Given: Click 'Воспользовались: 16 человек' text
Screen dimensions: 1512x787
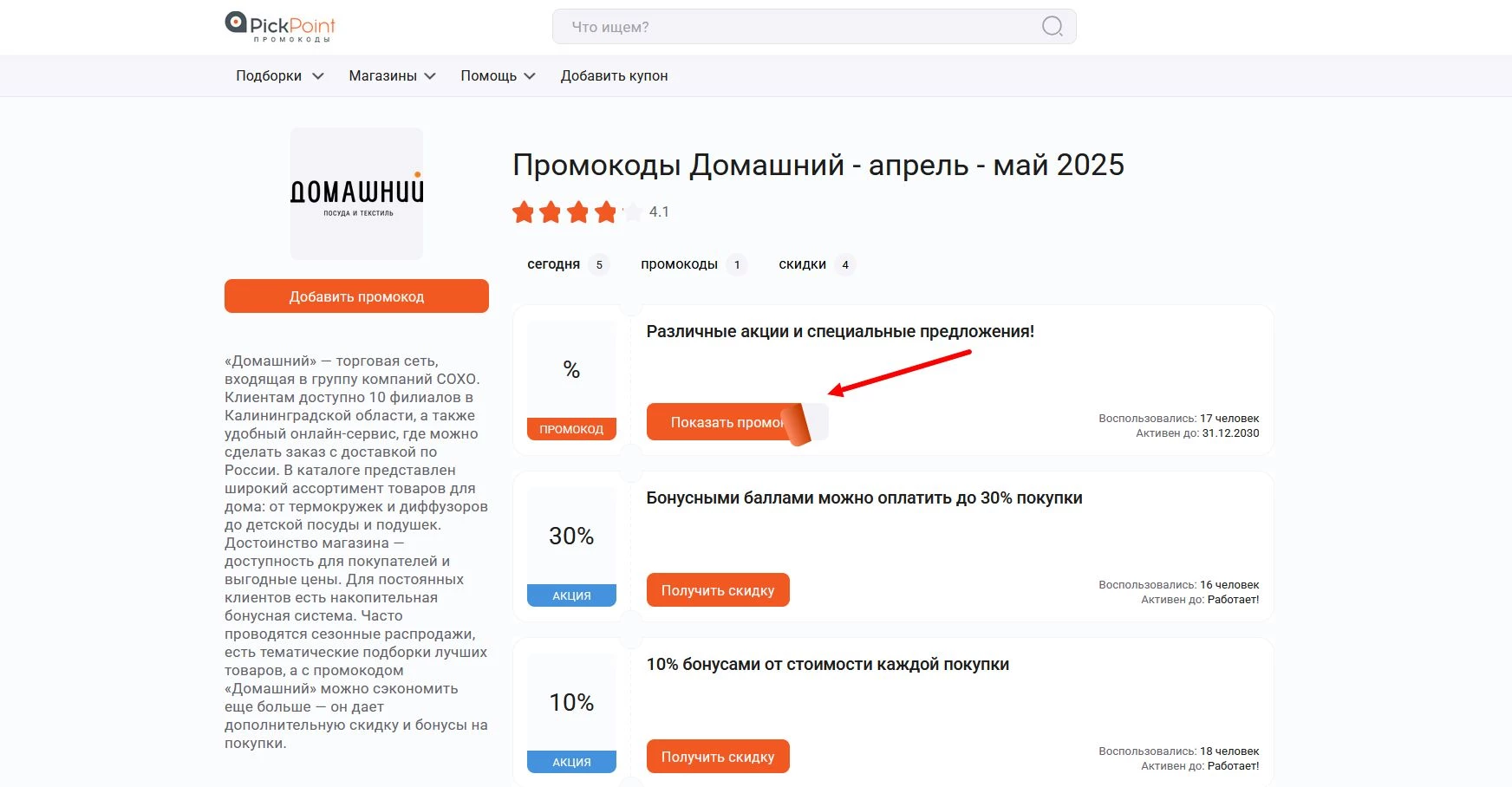Looking at the screenshot, I should coord(1179,585).
